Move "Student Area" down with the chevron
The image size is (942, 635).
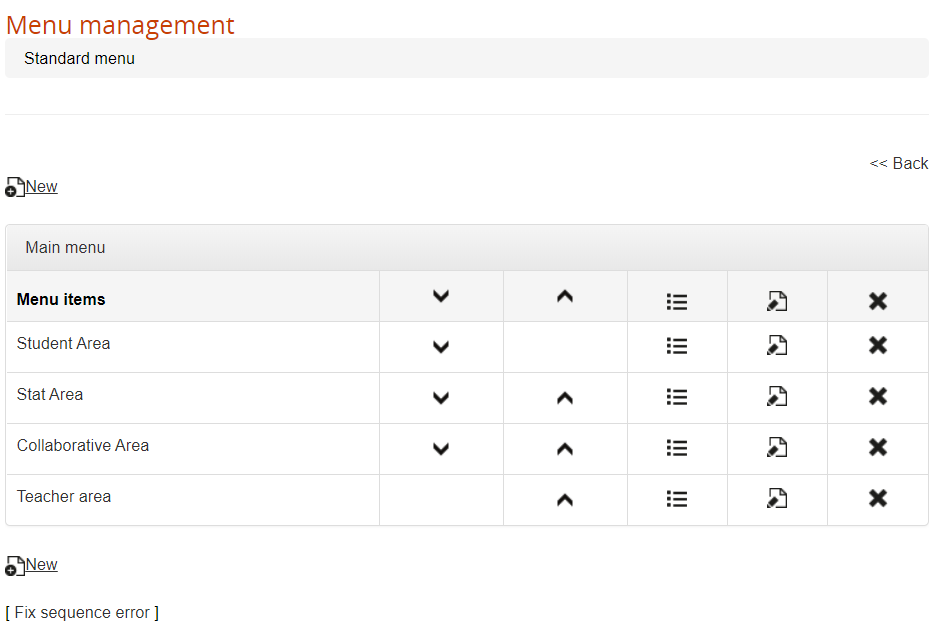(441, 346)
